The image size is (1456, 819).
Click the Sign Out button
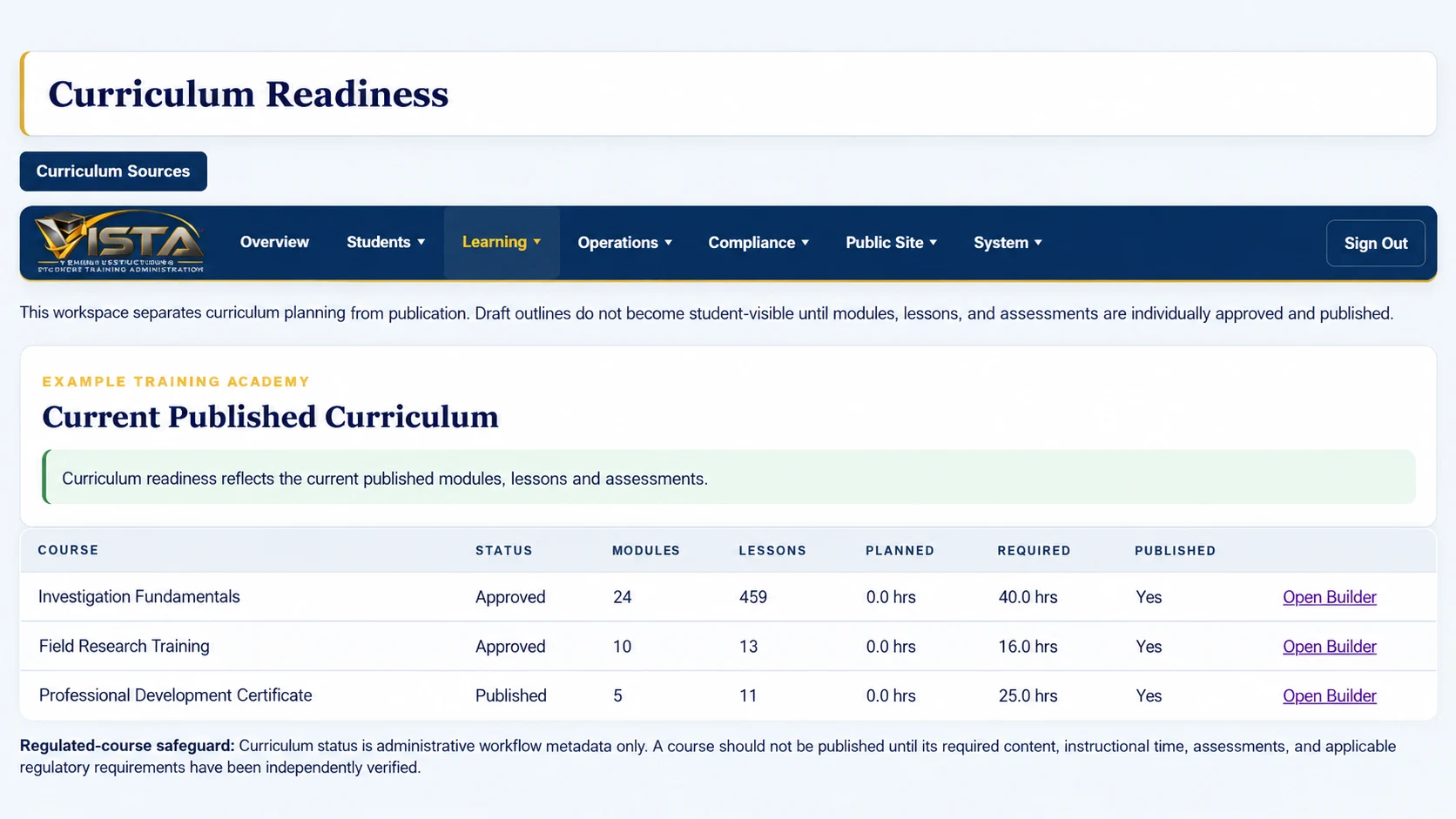1375,243
